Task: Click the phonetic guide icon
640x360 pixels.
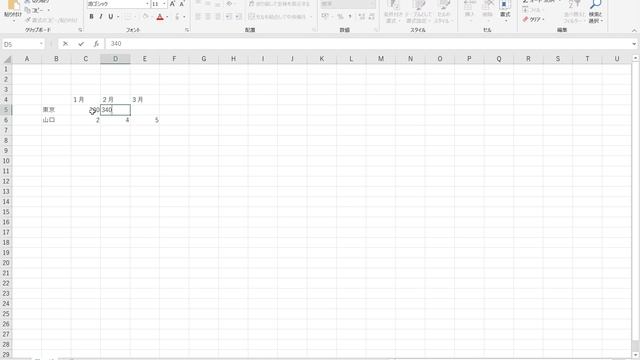Action: click(177, 17)
